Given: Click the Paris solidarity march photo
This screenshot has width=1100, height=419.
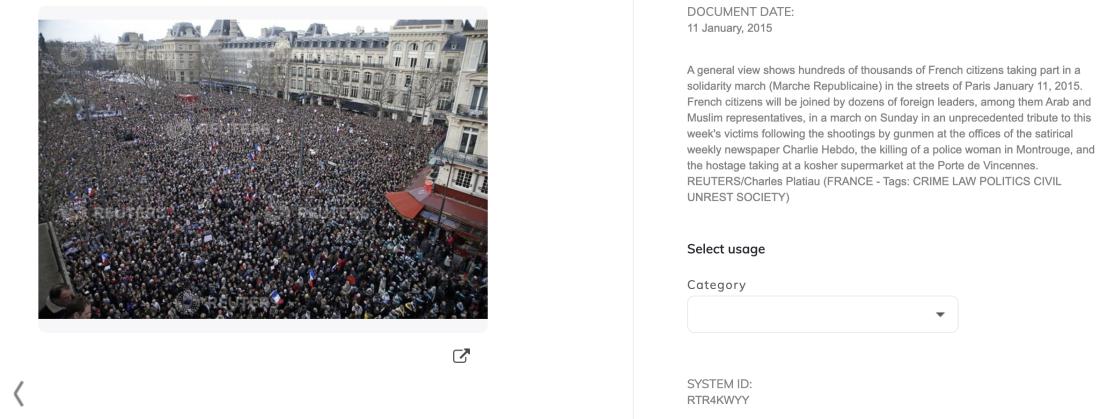Looking at the screenshot, I should point(263,169).
